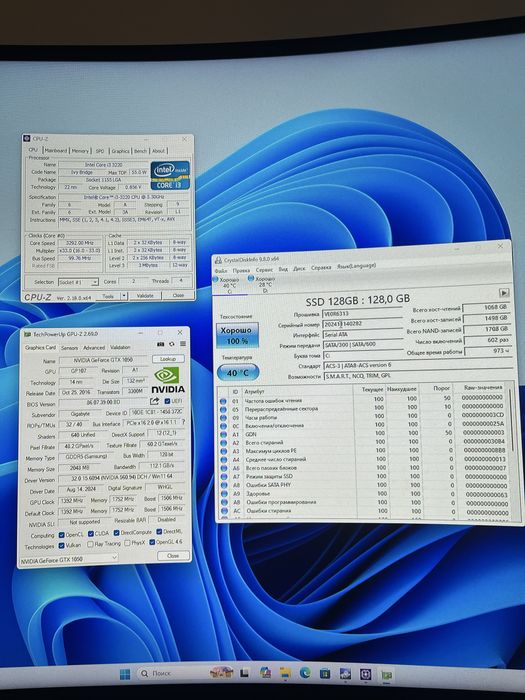Open GPU-Z hamburger menu icon
Image resolution: width=525 pixels, height=700 pixels.
click(x=183, y=344)
